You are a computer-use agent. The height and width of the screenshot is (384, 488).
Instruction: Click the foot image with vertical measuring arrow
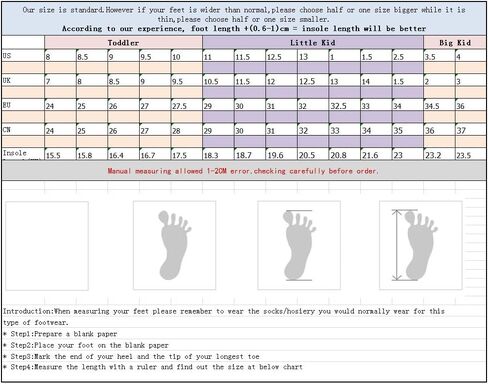[421, 245]
